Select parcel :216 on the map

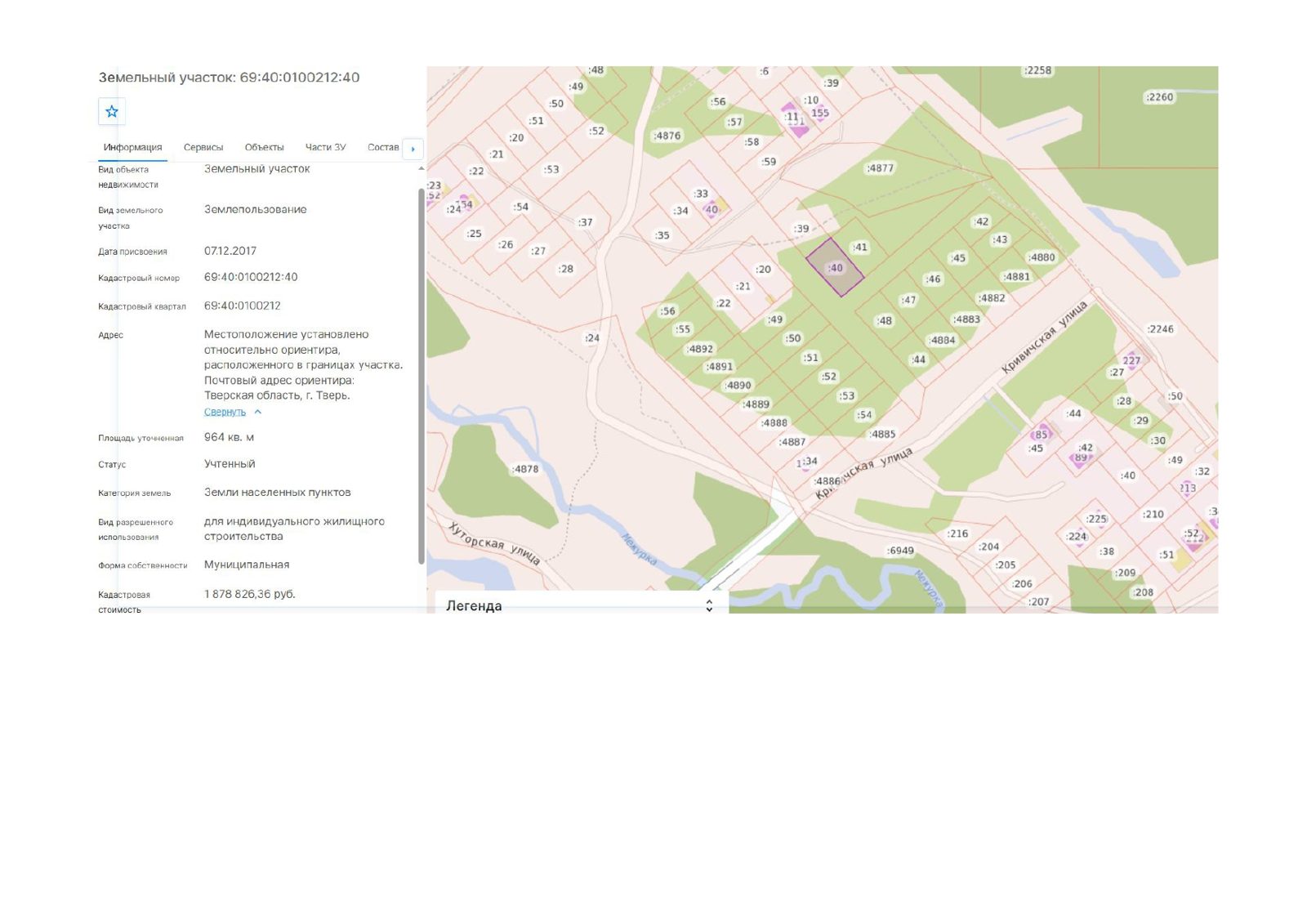[x=957, y=533]
